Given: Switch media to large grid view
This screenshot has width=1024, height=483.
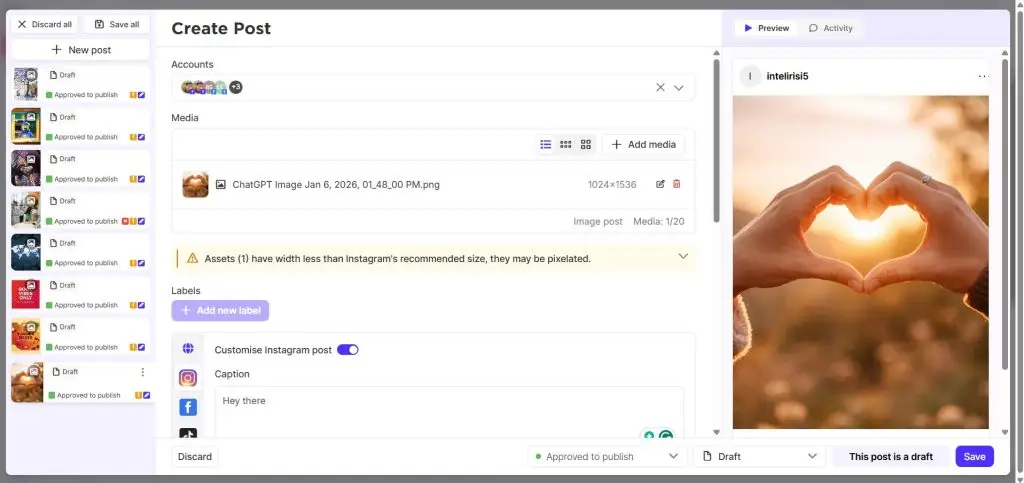Looking at the screenshot, I should 586,144.
